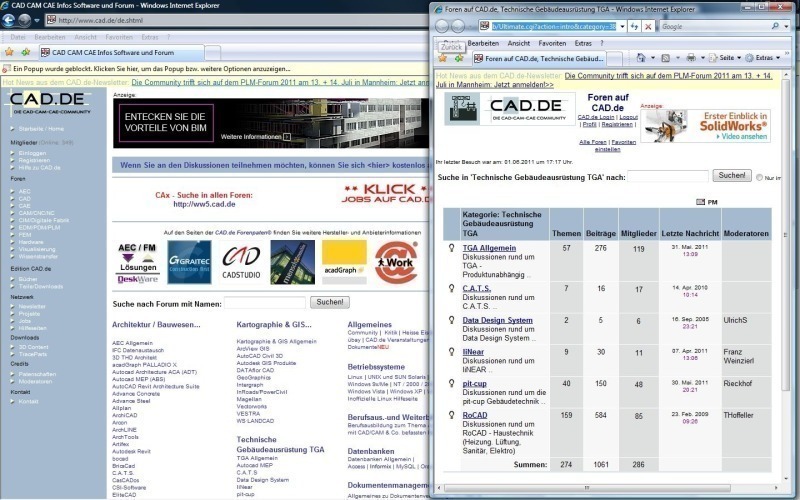
Task: Select the CAD CAM CAE Infos Software tab
Action: 121,52
